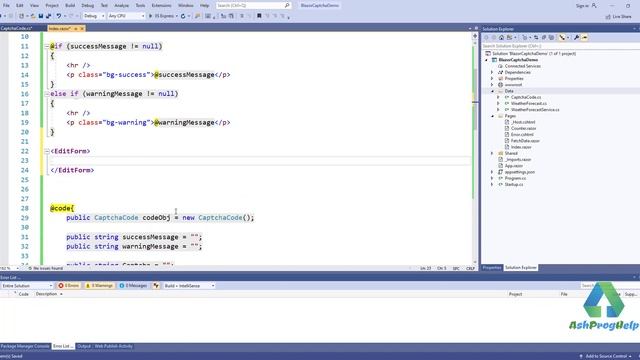Toggle the 0 Errors filter
The image size is (640, 360).
click(x=69, y=286)
